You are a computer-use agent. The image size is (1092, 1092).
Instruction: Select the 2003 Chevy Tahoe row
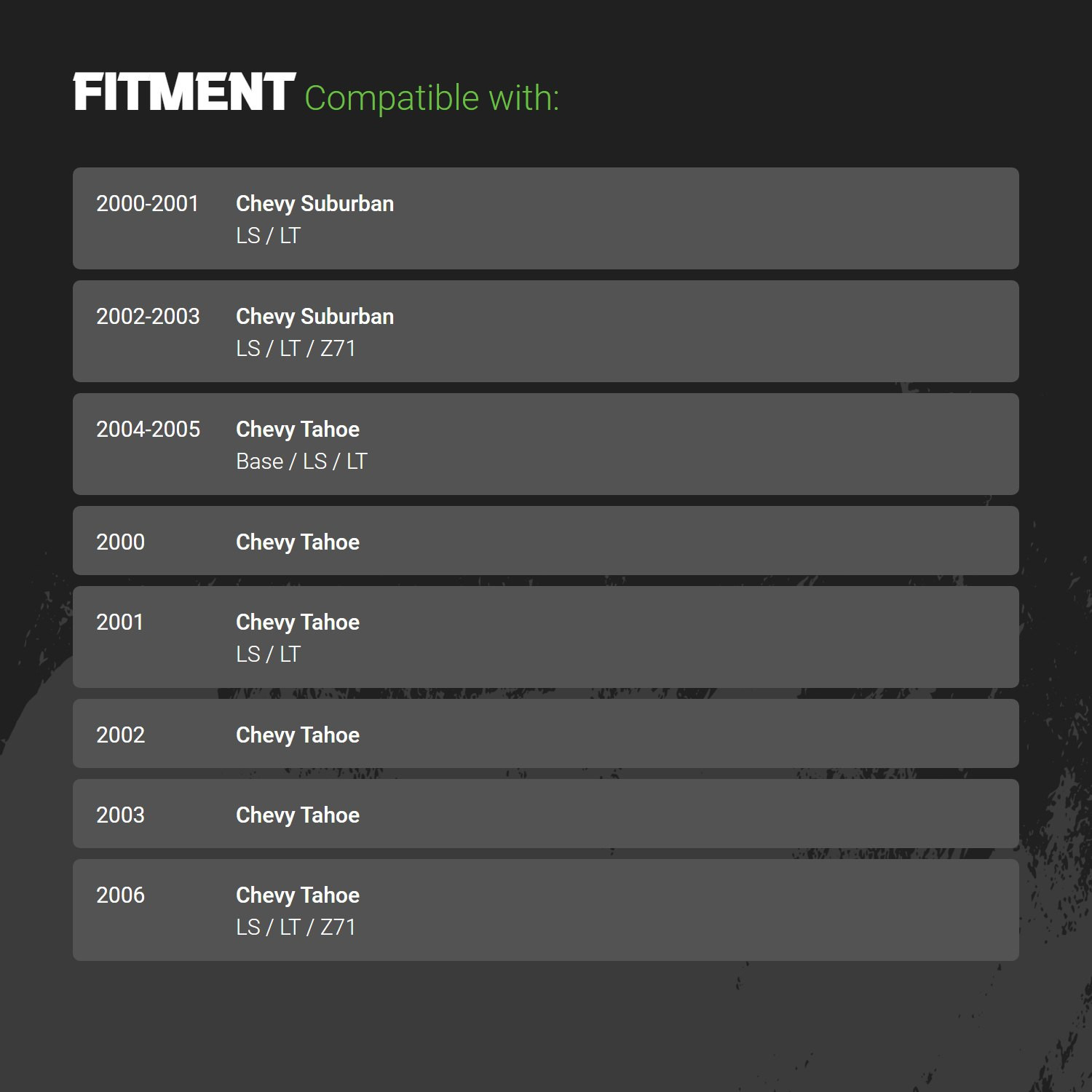(546, 814)
